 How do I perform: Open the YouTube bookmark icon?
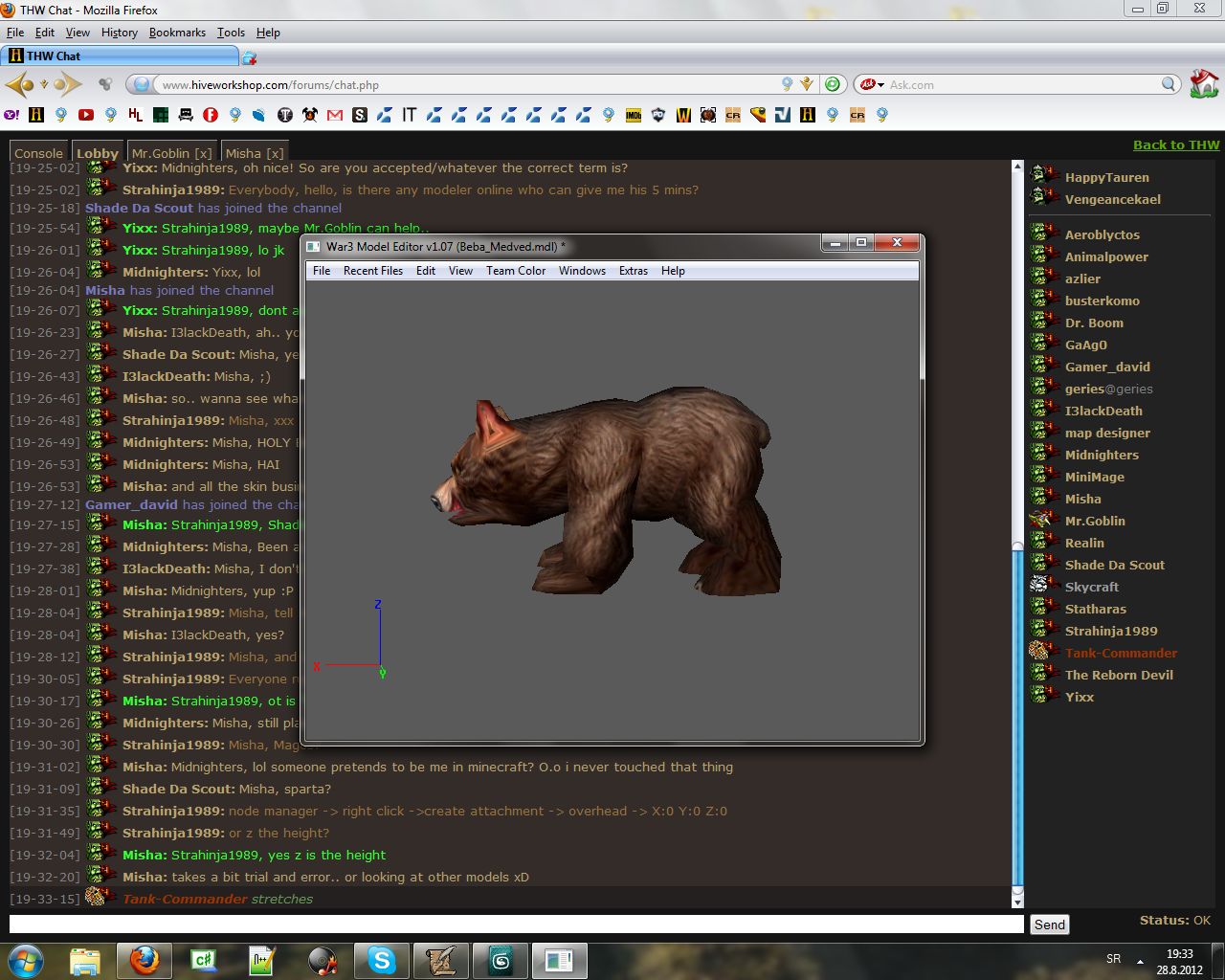point(86,115)
